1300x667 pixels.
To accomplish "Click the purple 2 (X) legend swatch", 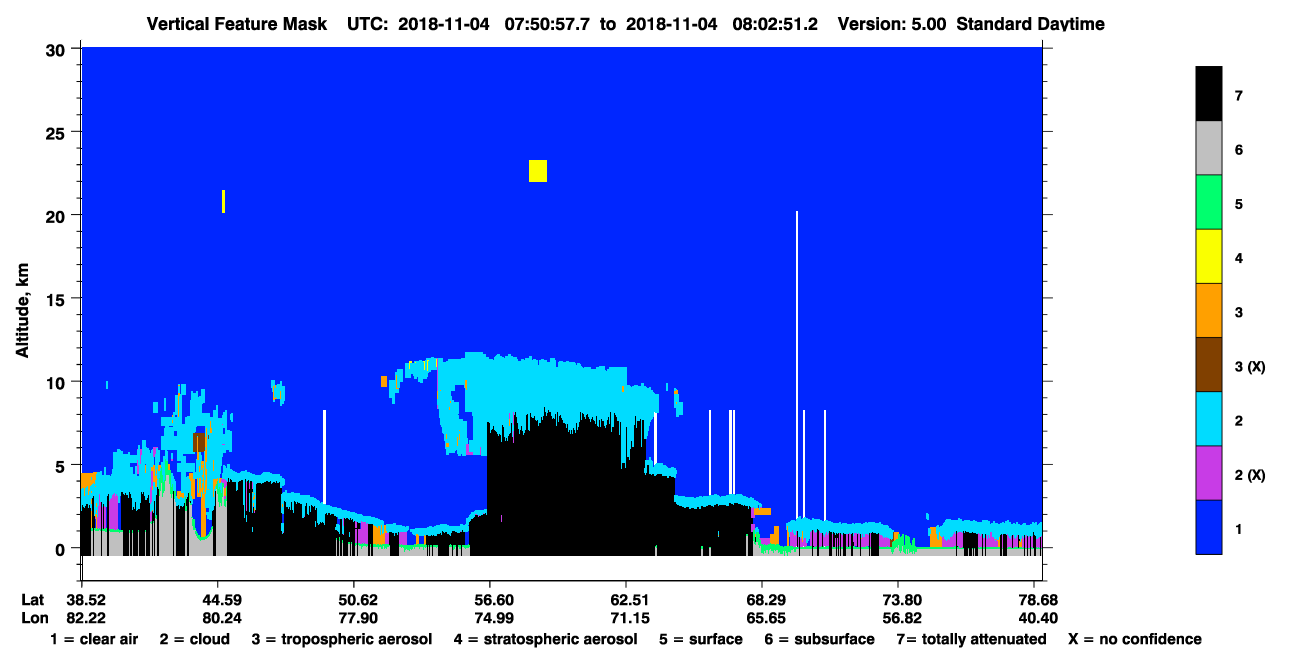I will 1209,472.
